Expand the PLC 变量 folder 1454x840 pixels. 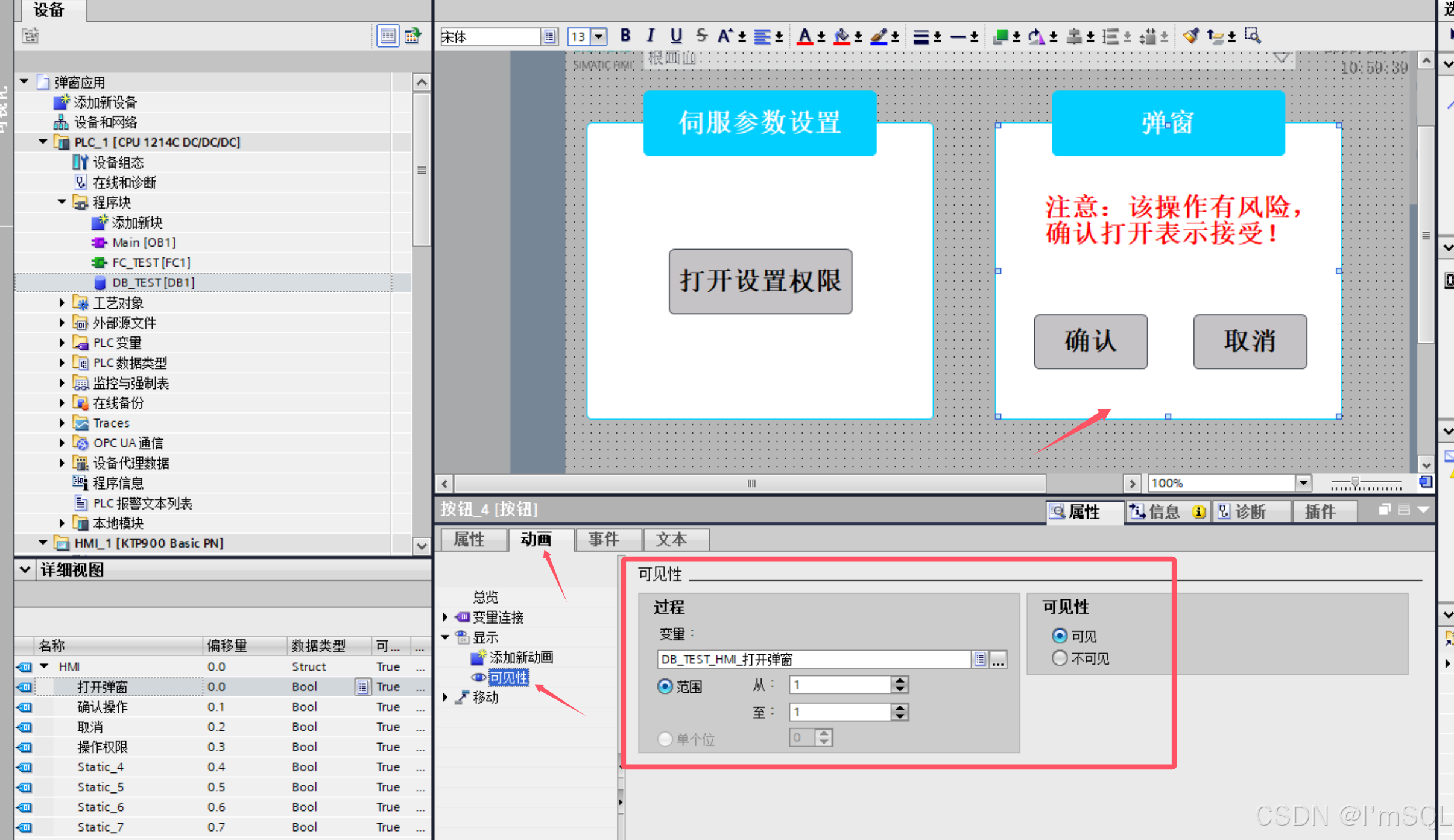coord(62,343)
